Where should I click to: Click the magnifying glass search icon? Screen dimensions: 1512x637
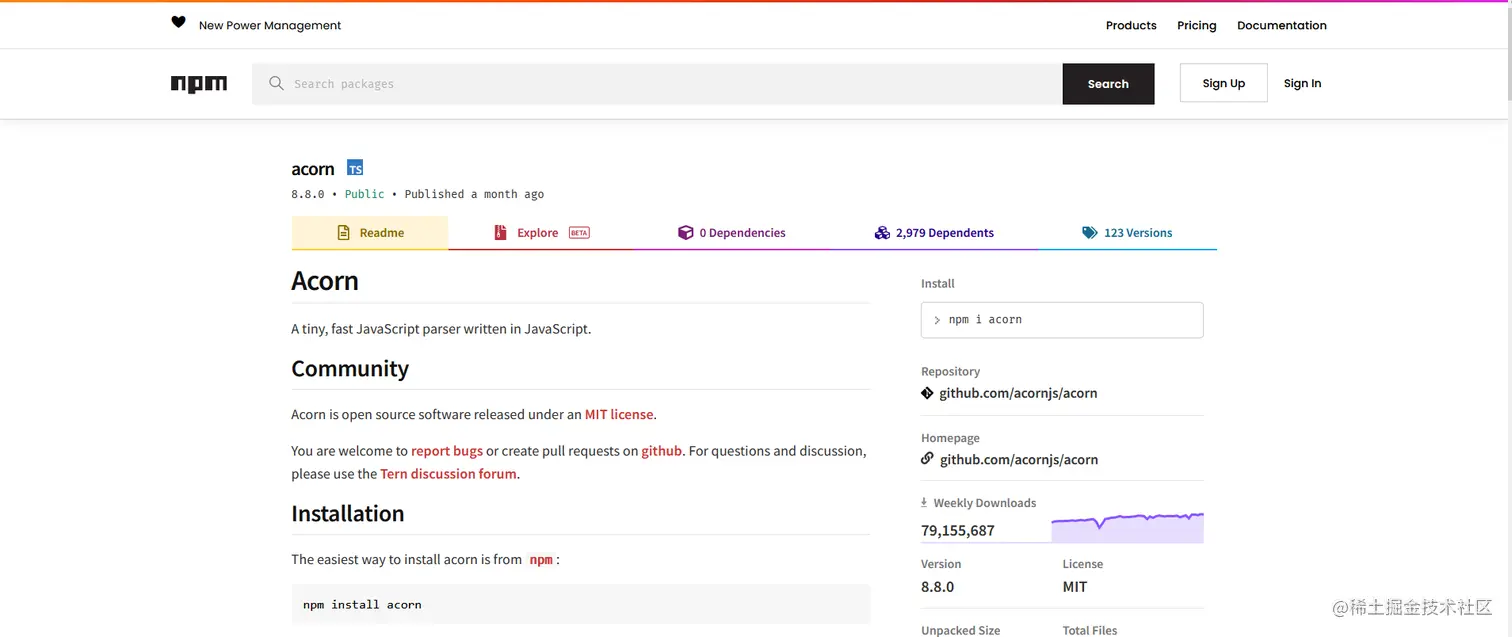click(x=276, y=84)
